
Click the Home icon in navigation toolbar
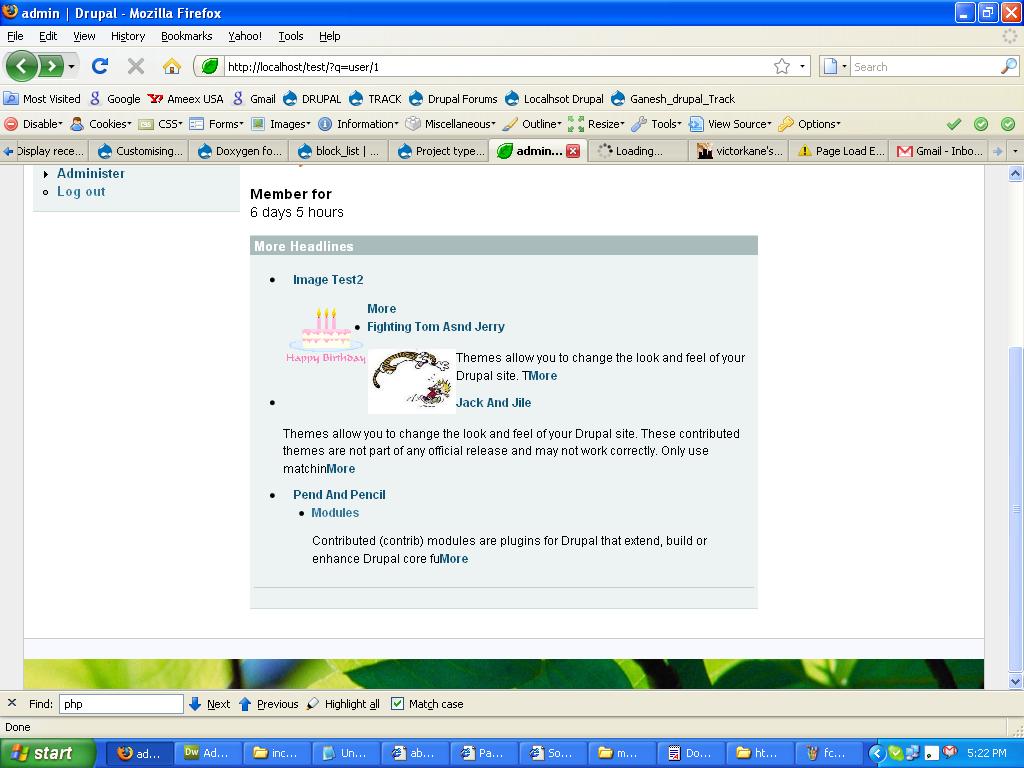coord(172,66)
